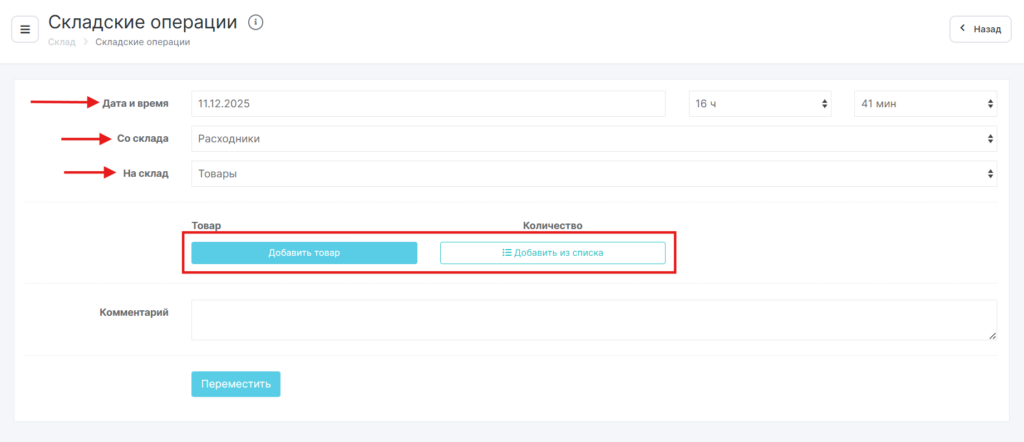This screenshot has height=442, width=1024.
Task: Click the Дата и время field label
Action: [x=135, y=103]
